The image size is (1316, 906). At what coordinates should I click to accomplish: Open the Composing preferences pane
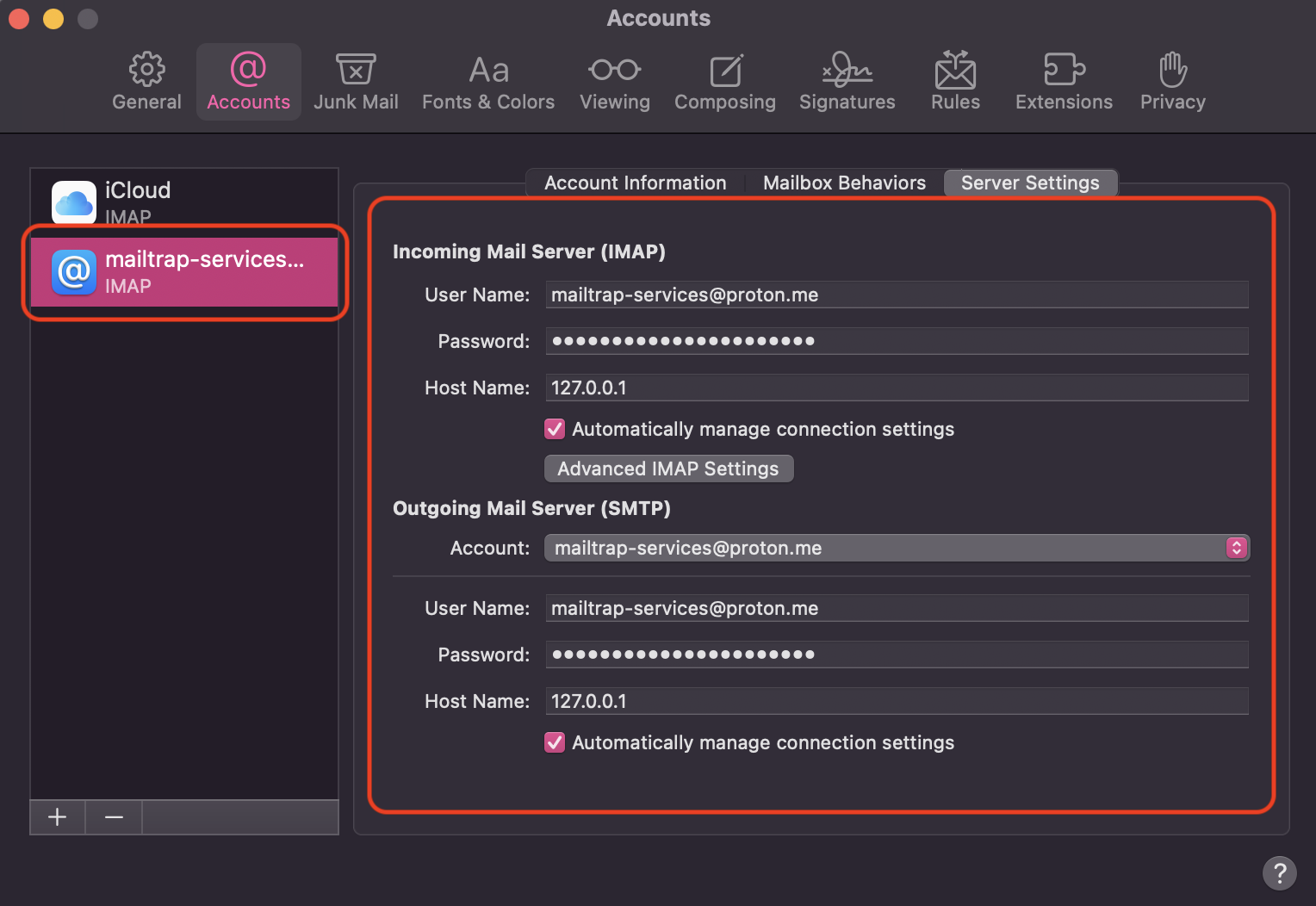pos(725,82)
